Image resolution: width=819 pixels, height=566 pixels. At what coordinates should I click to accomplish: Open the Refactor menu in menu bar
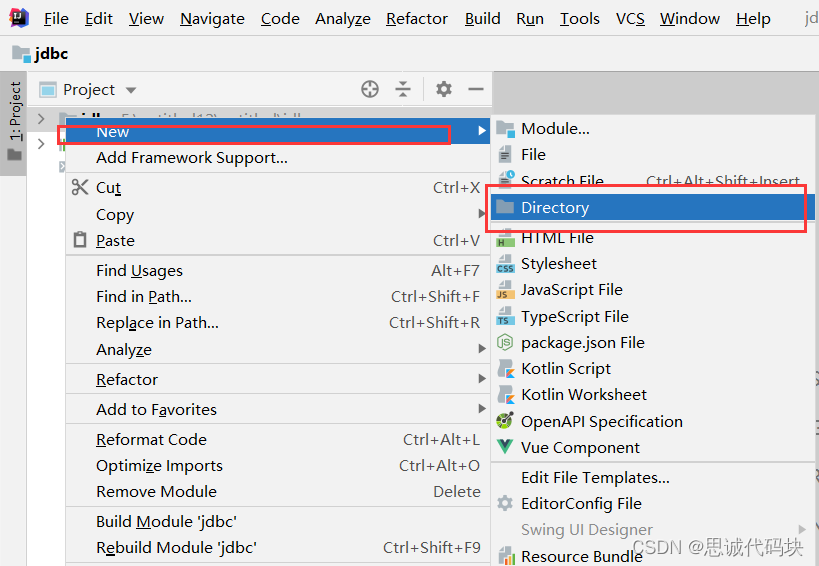click(x=417, y=19)
